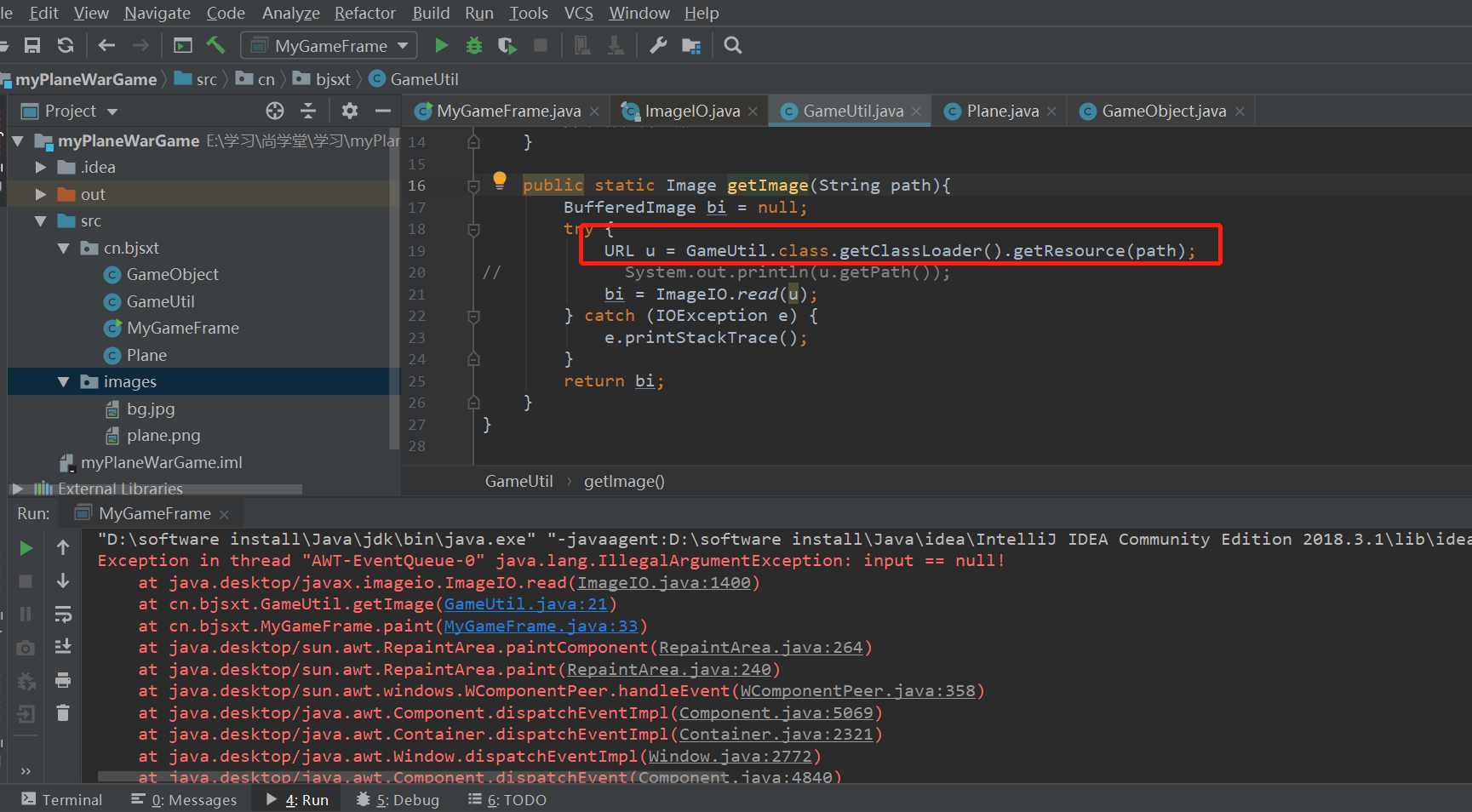Select plane.png in project tree
The image size is (1472, 812).
click(163, 436)
